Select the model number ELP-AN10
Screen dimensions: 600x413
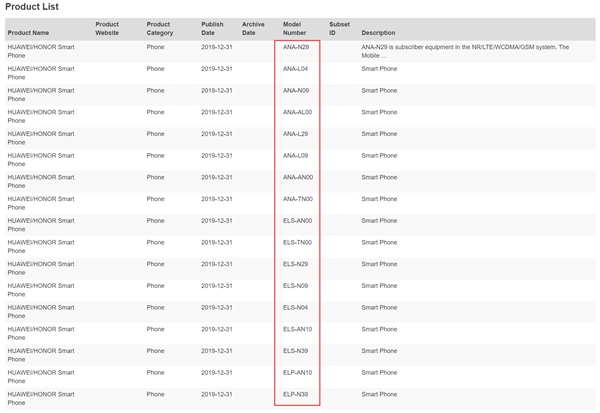[297, 372]
